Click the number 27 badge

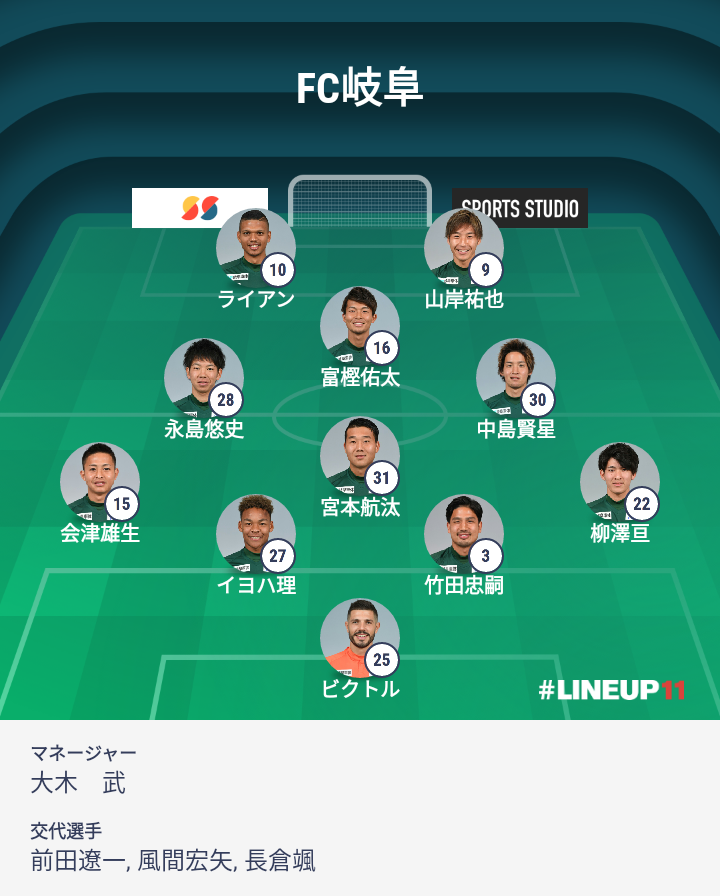(x=278, y=555)
